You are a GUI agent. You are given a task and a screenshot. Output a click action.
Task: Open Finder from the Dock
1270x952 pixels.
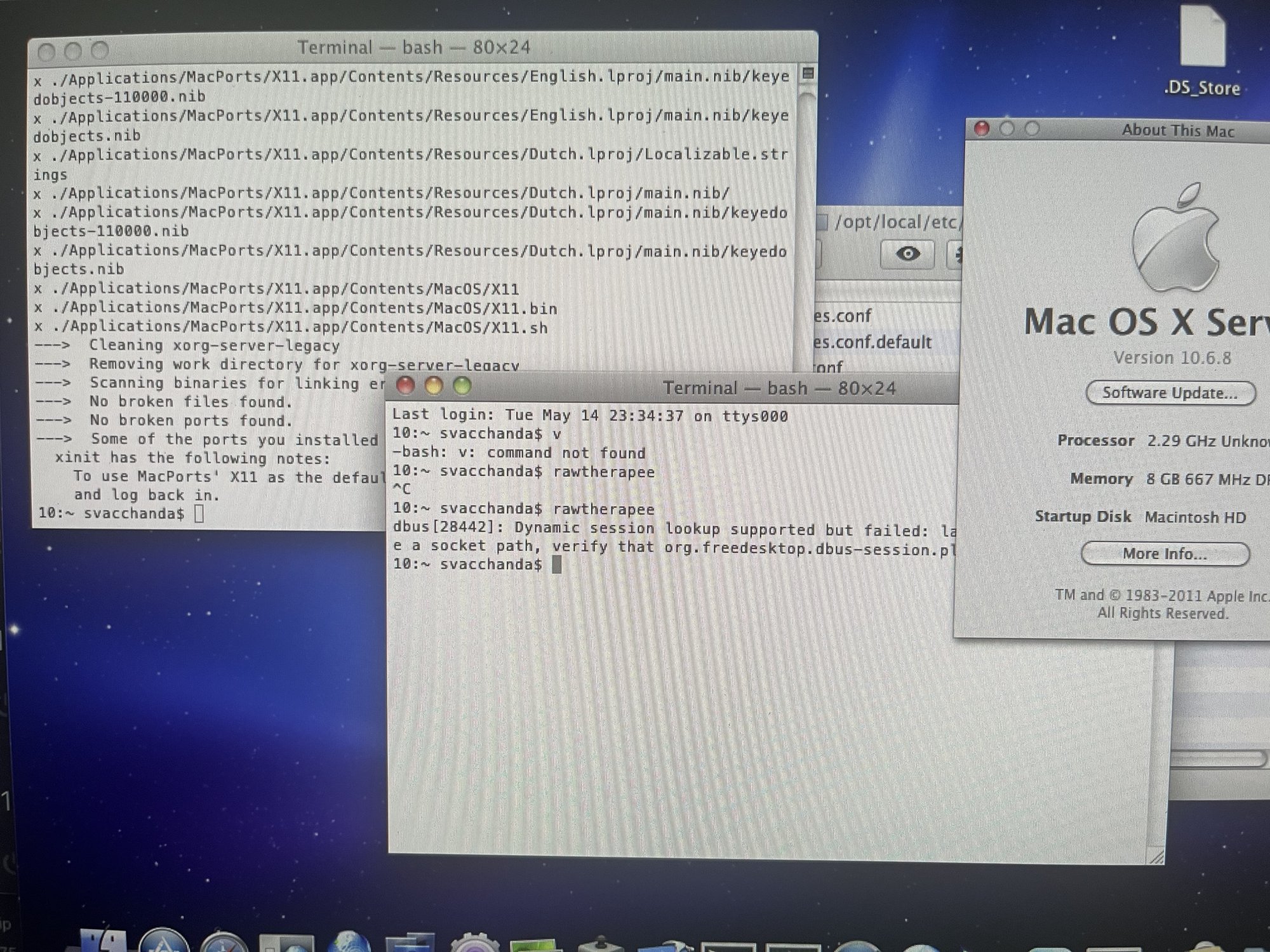[x=105, y=942]
